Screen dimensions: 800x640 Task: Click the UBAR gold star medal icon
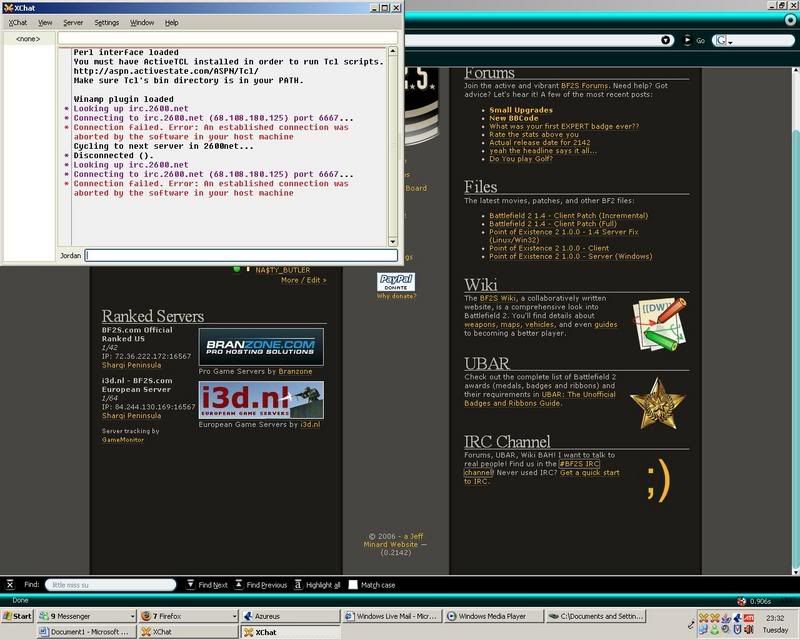[657, 403]
